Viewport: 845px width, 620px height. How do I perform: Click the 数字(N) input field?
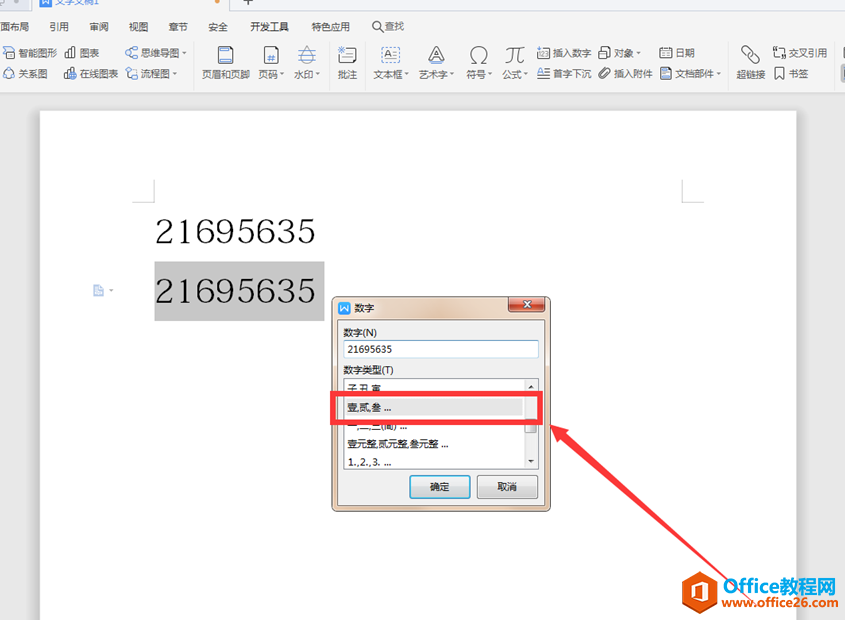tap(441, 349)
